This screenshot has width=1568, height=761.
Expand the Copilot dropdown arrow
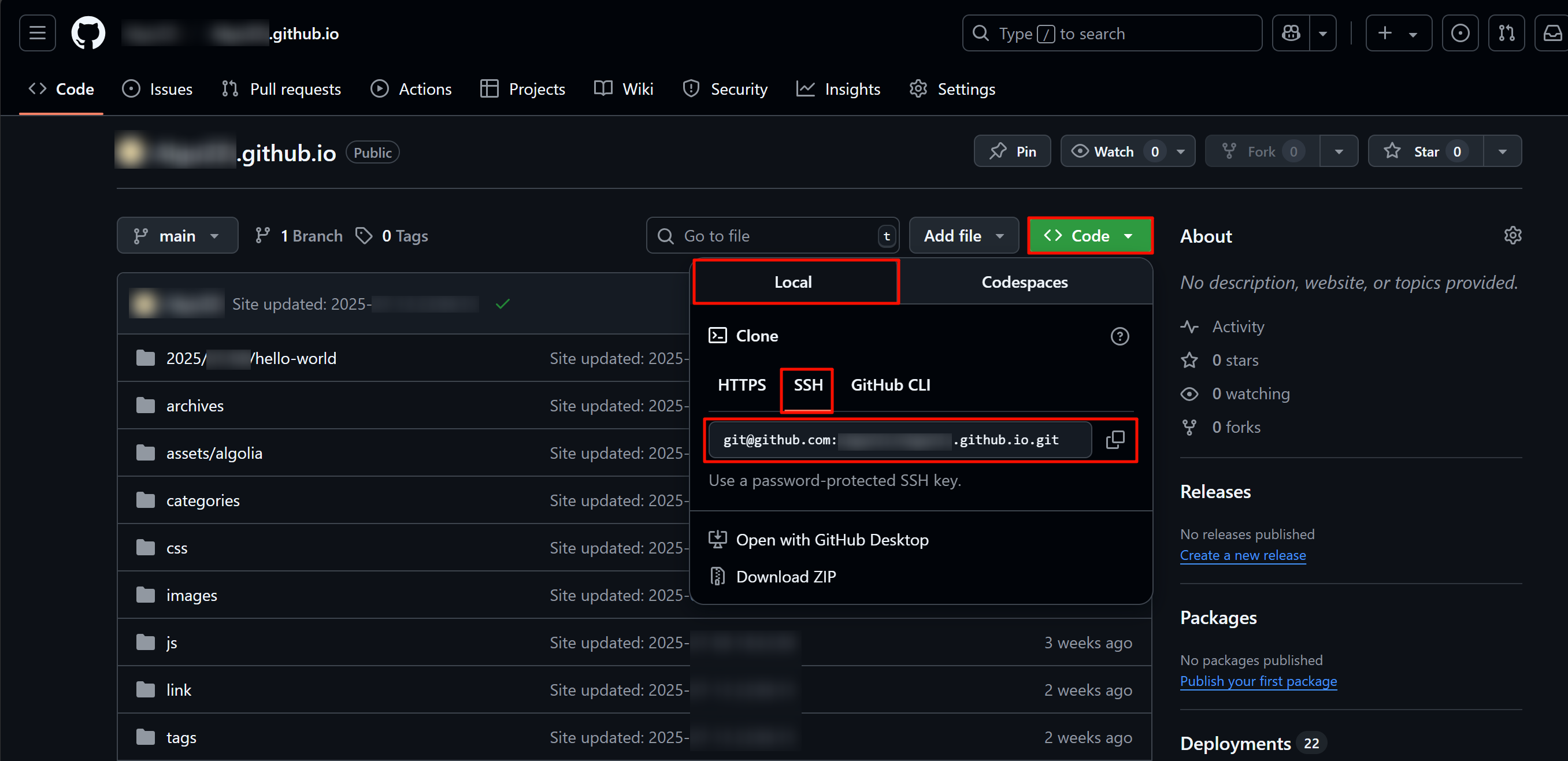pos(1323,33)
